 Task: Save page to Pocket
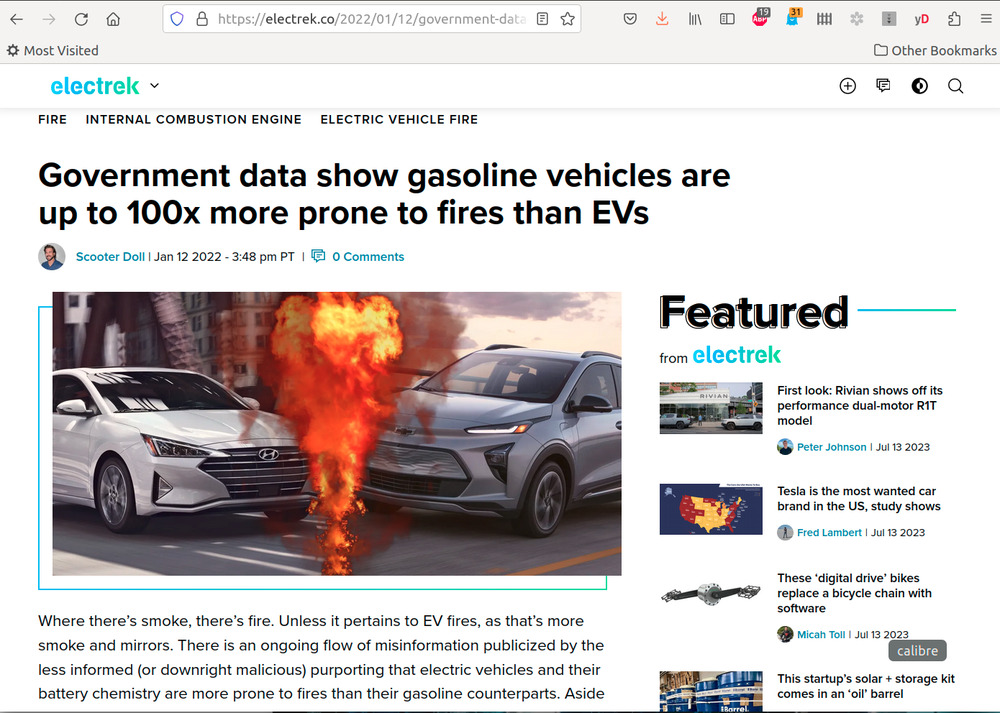tap(630, 19)
